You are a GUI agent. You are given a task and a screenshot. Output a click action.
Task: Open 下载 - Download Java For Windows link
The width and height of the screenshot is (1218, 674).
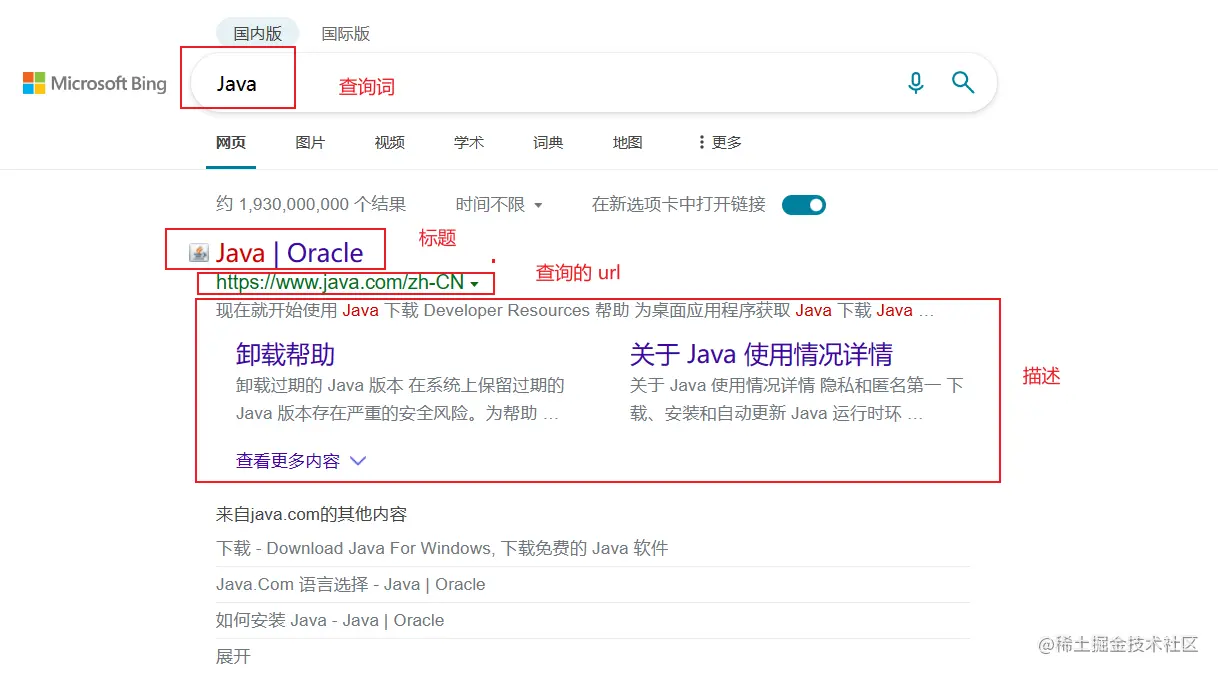click(442, 548)
